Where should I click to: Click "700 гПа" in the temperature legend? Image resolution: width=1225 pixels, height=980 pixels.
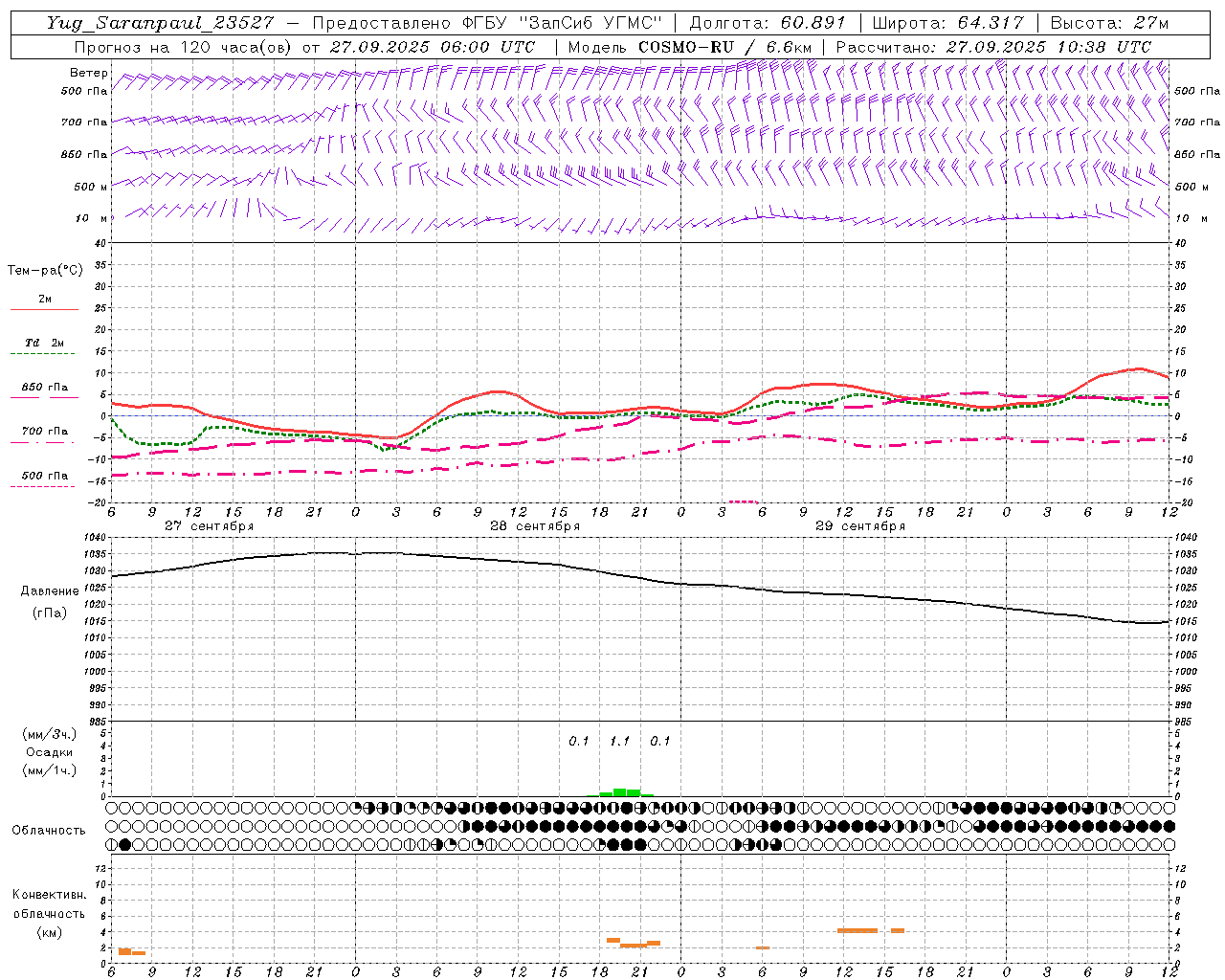[44, 432]
